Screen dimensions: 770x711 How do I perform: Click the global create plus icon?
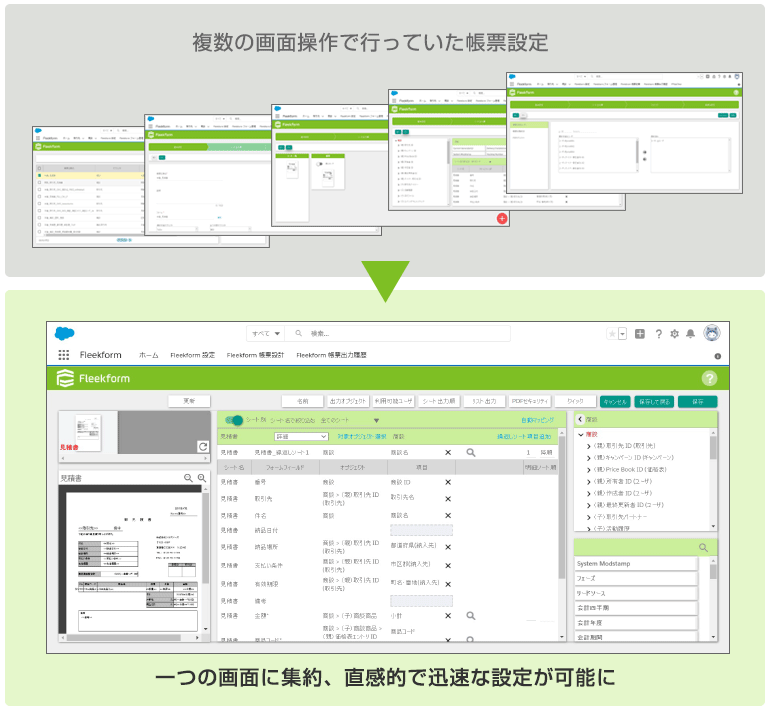(639, 334)
